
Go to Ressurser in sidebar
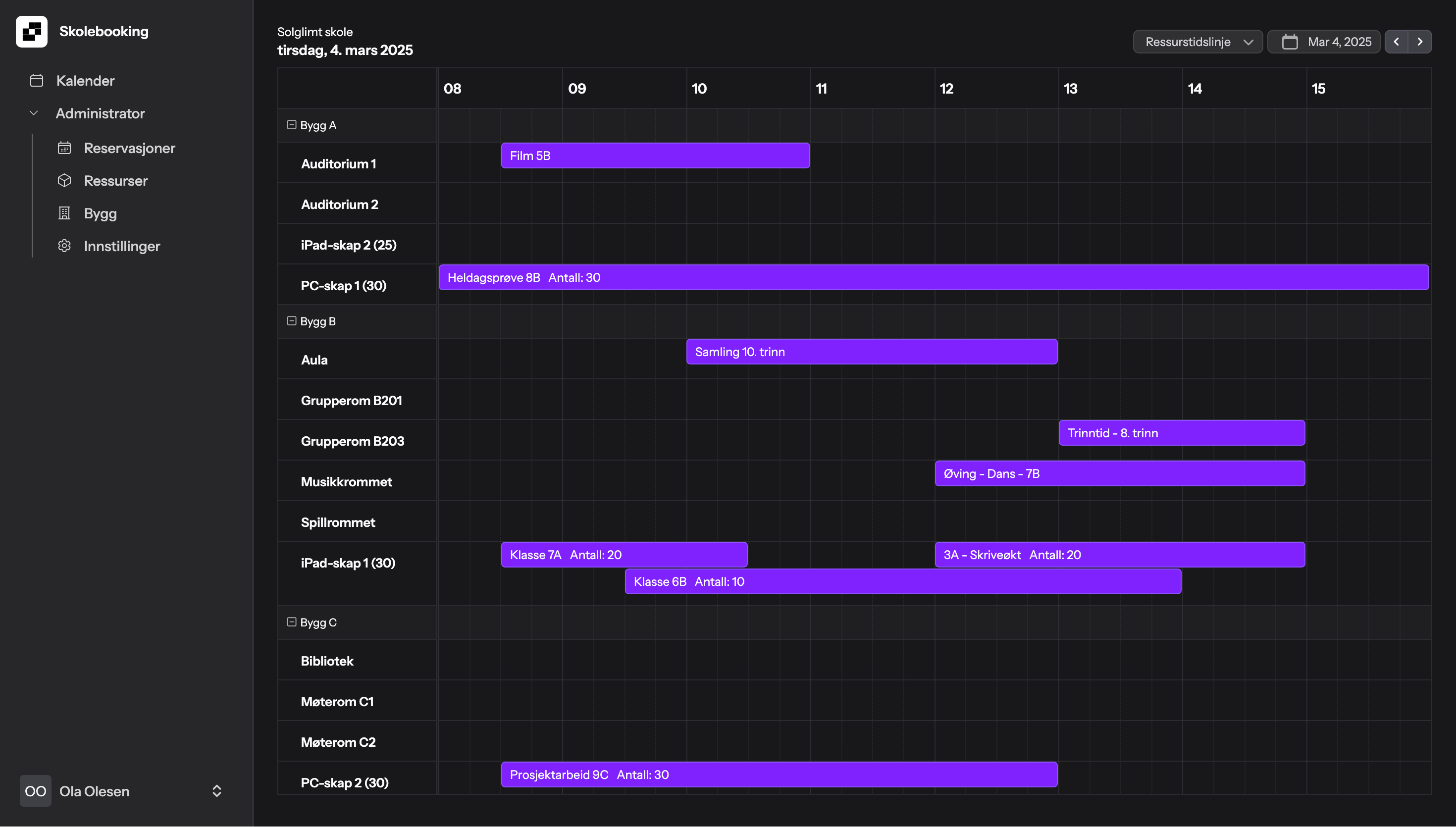click(115, 181)
